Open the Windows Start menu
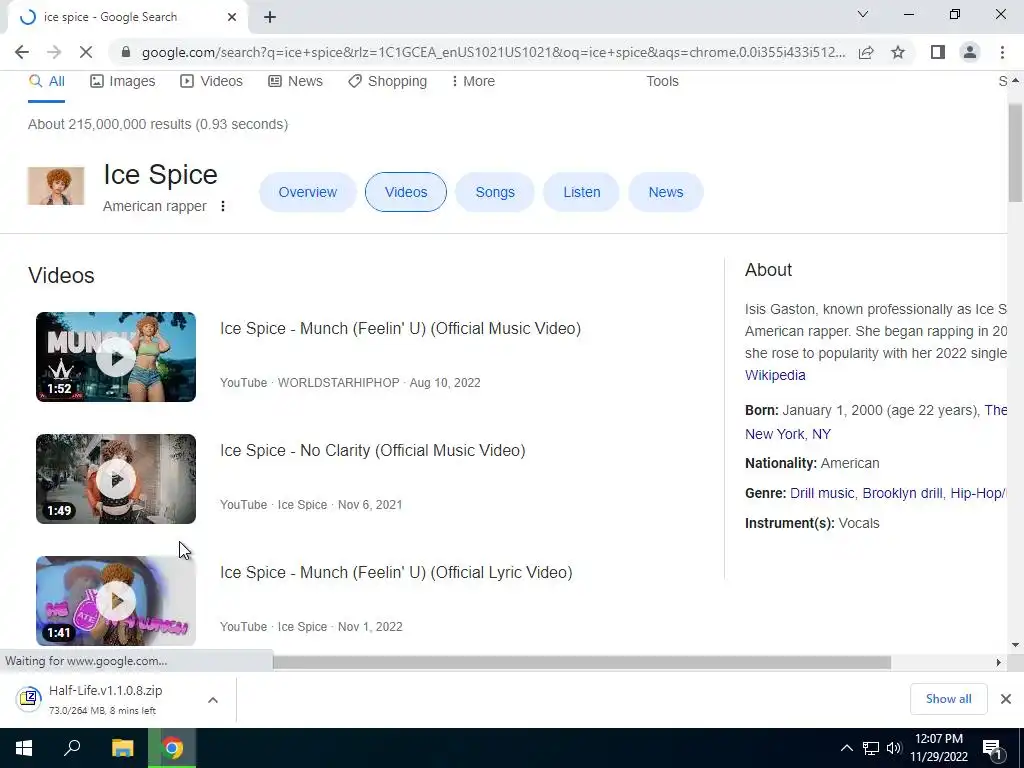The width and height of the screenshot is (1024, 768). coord(24,748)
